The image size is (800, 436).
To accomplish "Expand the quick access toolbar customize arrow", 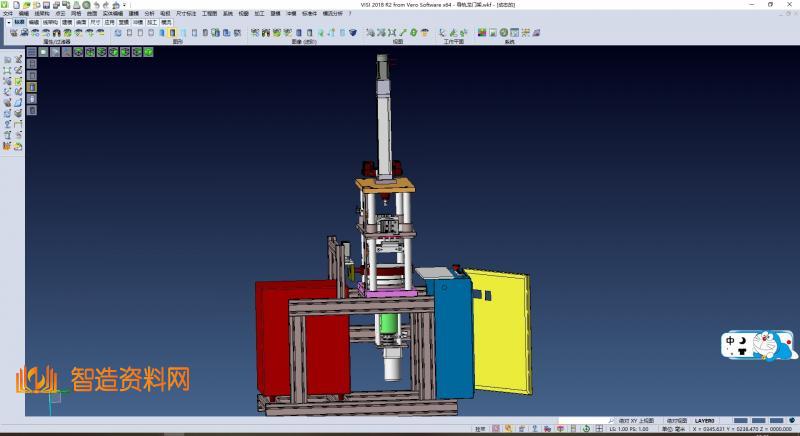I will 126,4.
